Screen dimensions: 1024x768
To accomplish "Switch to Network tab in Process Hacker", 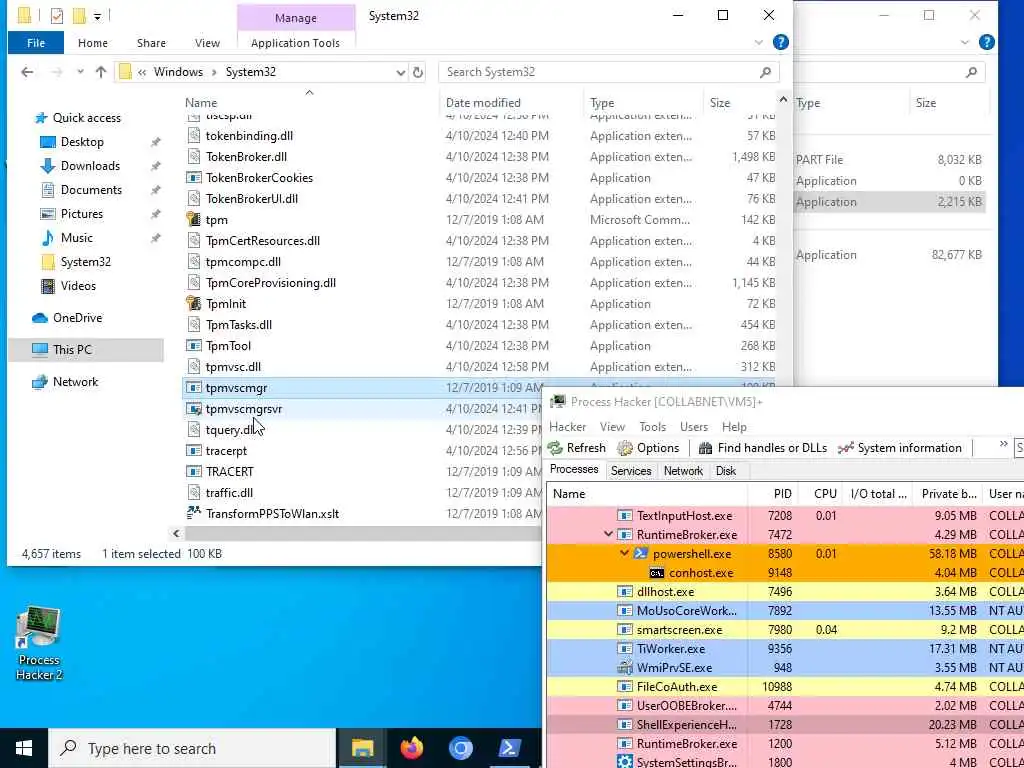I will (x=683, y=471).
